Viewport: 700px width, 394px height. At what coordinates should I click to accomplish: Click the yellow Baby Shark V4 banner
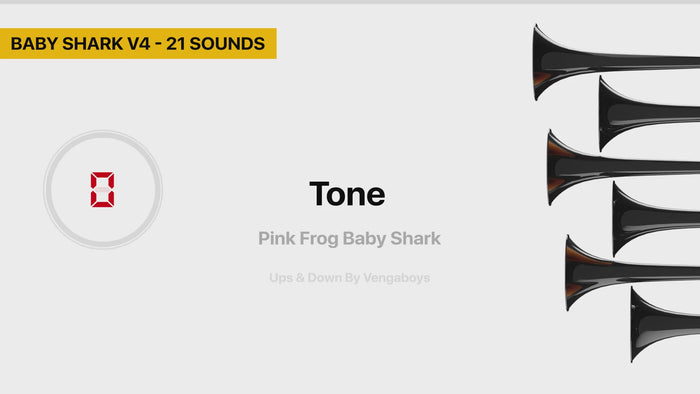coord(138,43)
